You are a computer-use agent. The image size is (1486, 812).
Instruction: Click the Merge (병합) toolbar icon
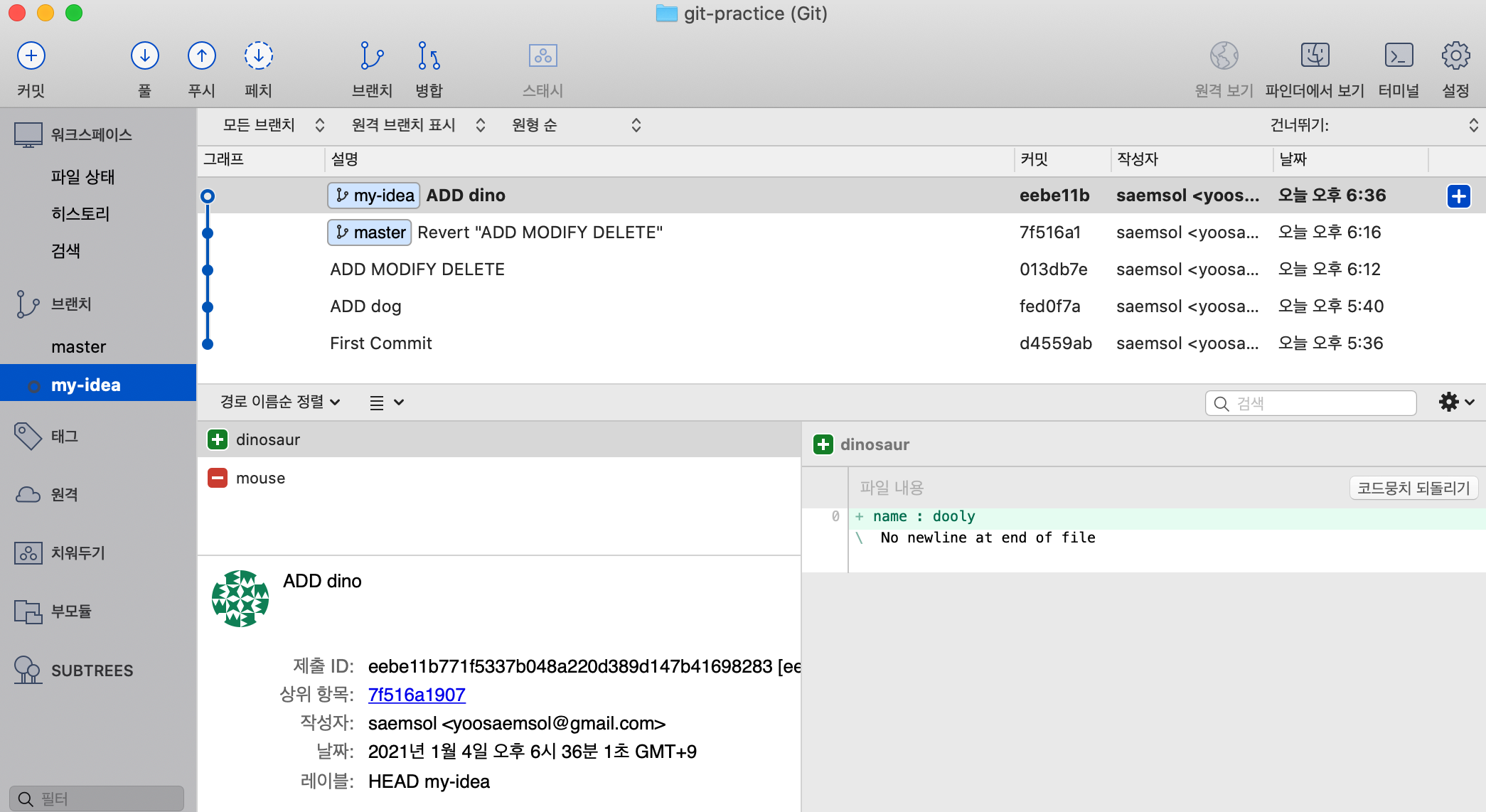point(429,55)
